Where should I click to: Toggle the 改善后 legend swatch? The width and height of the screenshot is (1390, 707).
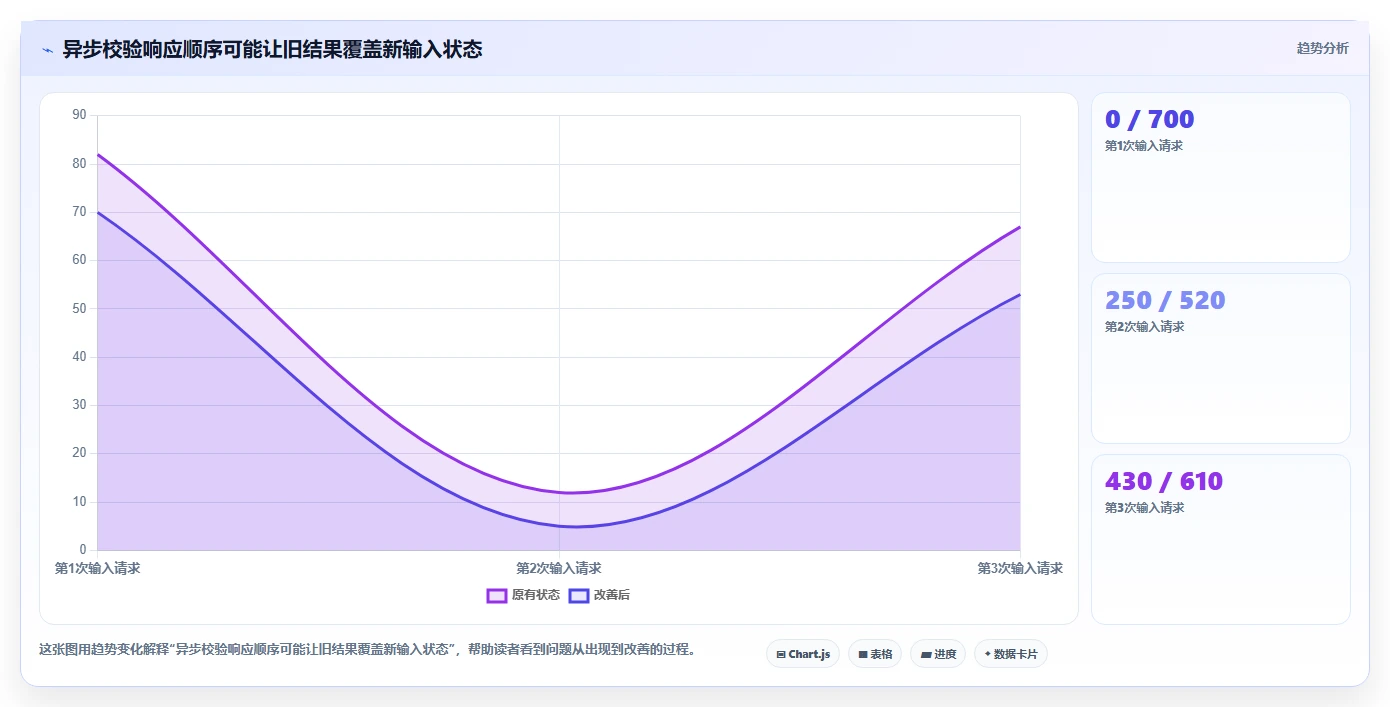pyautogui.click(x=578, y=595)
